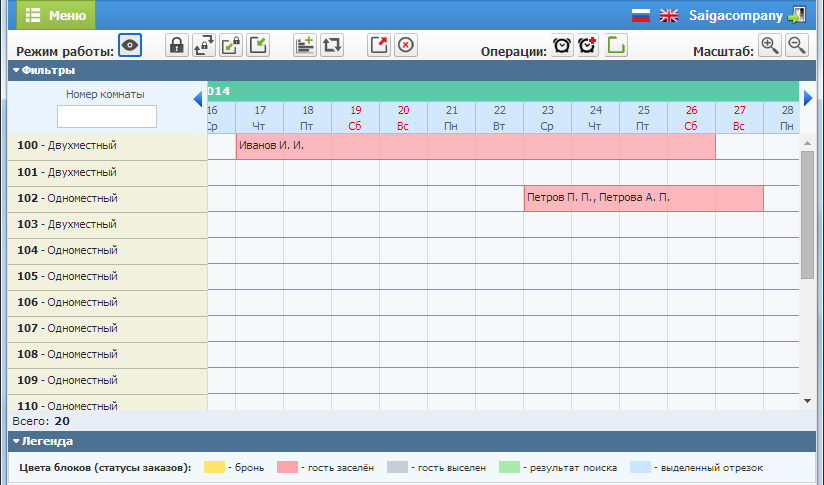Switch language to Russian flag
This screenshot has width=824, height=485.
click(641, 16)
